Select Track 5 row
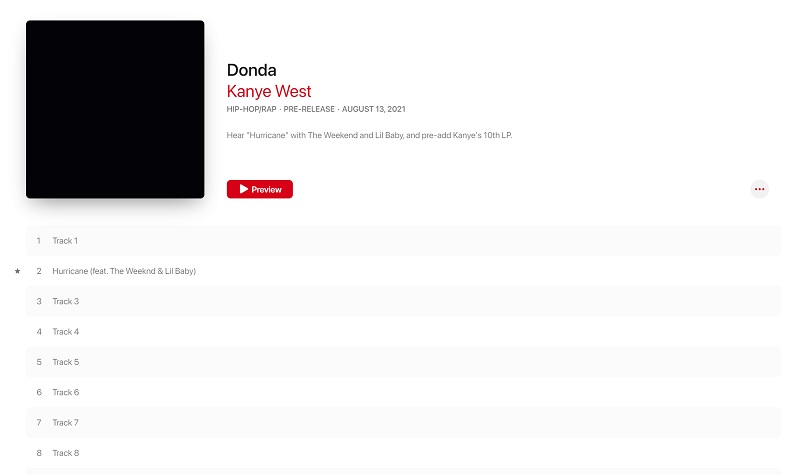This screenshot has width=800, height=475. pos(403,362)
